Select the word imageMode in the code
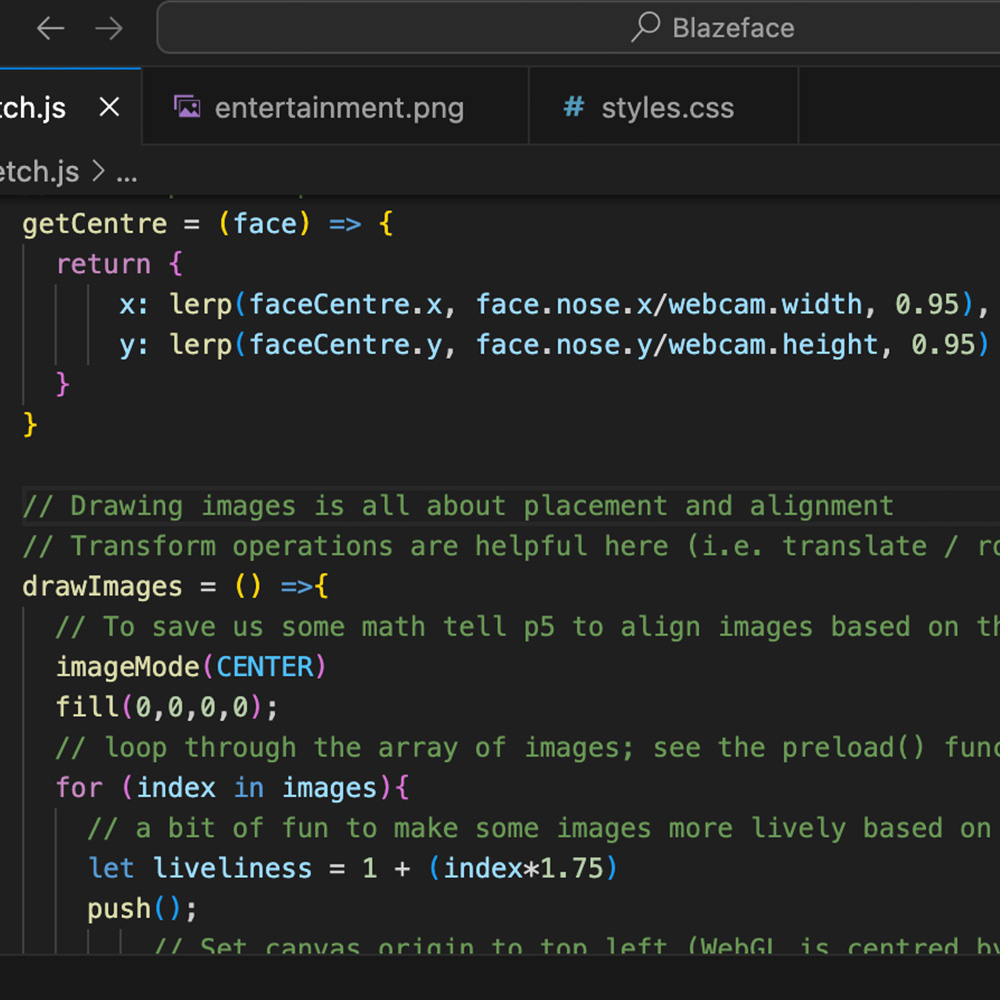Screen dimensions: 1000x1000 tap(120, 666)
